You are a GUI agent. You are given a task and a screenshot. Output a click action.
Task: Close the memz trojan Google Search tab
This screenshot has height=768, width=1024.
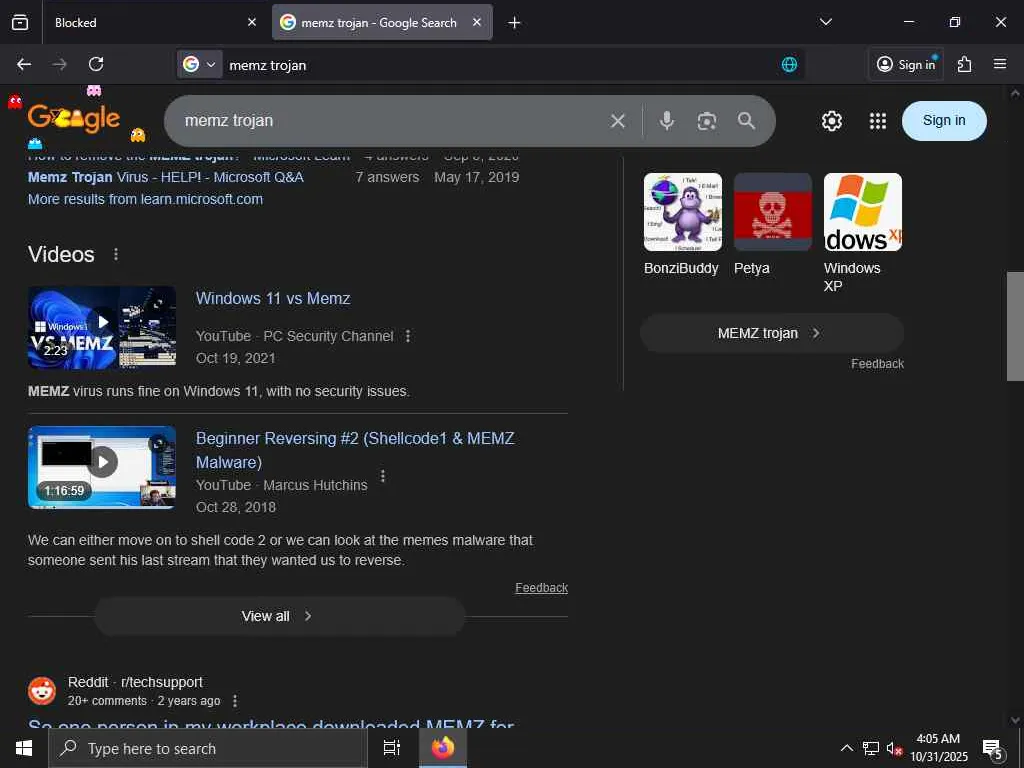(477, 22)
